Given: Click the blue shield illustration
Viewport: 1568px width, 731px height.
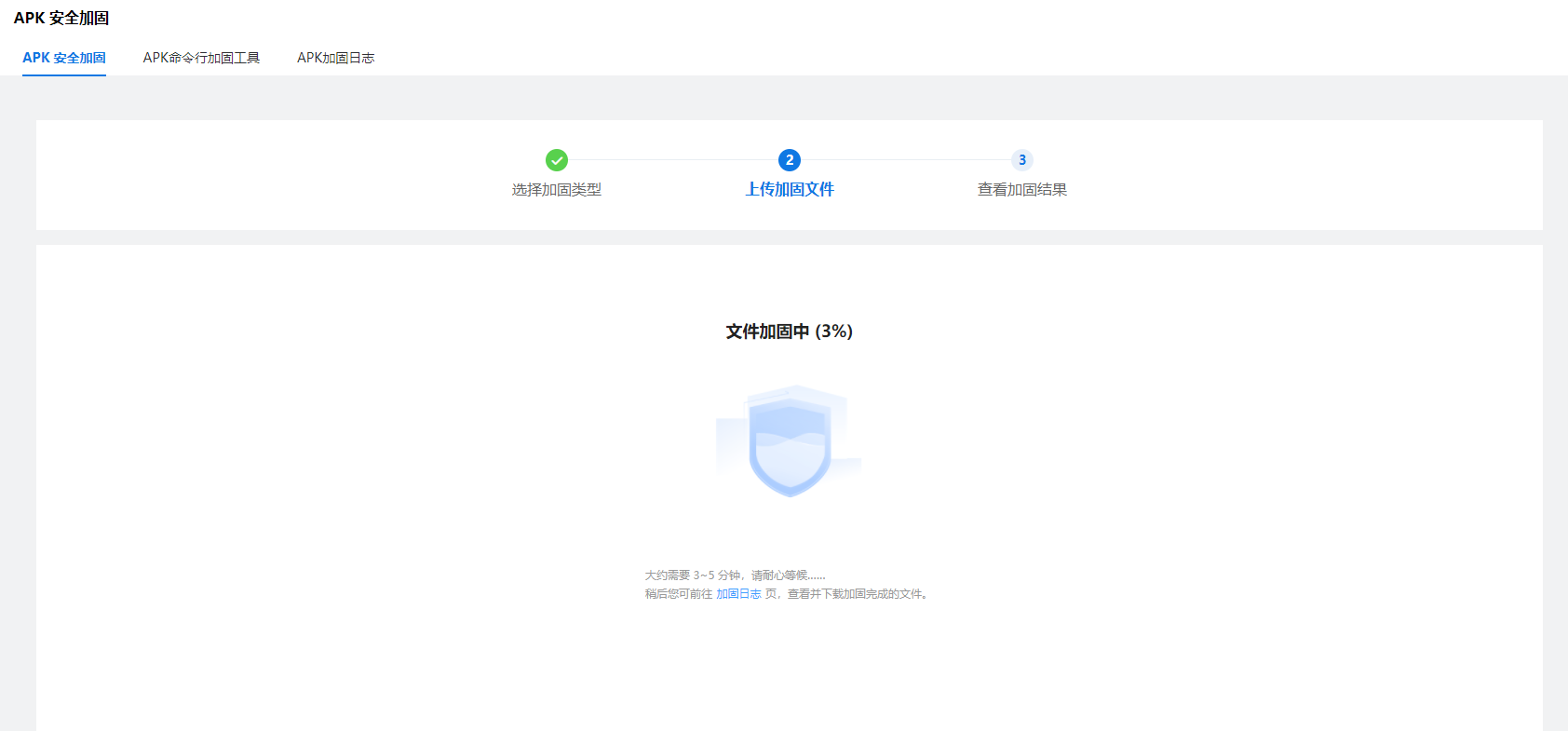Looking at the screenshot, I should 790,441.
